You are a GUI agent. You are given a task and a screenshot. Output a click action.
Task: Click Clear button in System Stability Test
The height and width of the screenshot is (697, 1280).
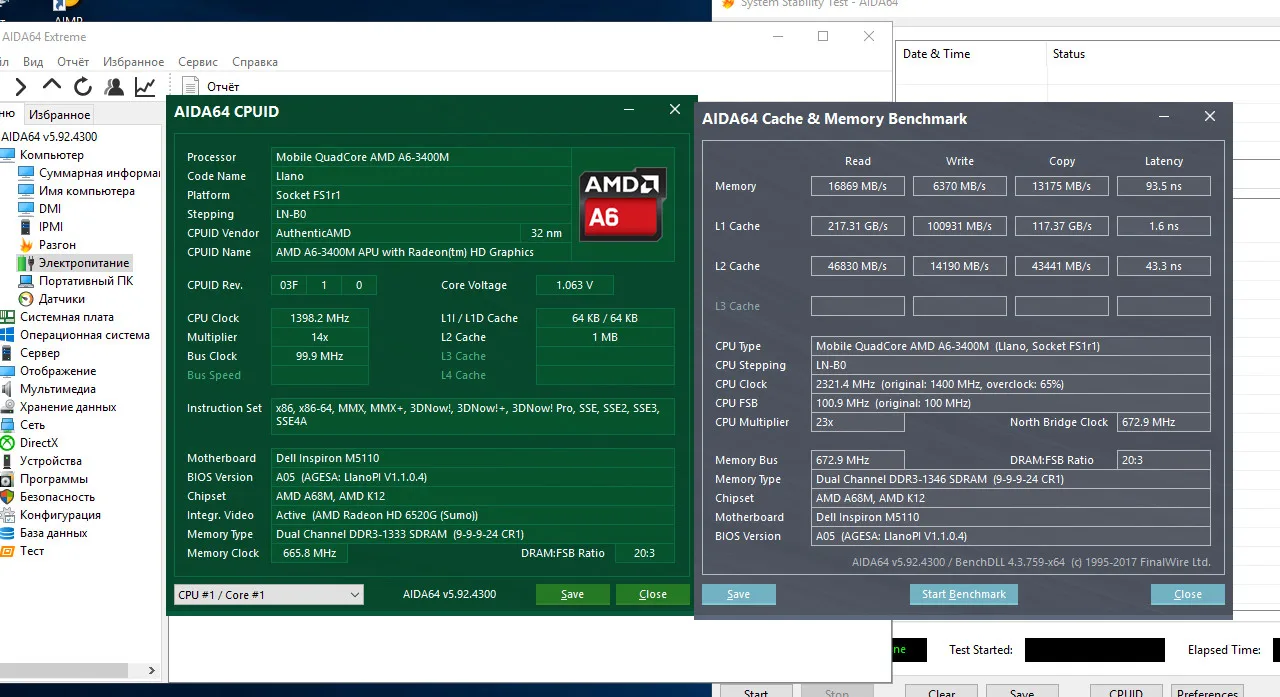coord(941,691)
